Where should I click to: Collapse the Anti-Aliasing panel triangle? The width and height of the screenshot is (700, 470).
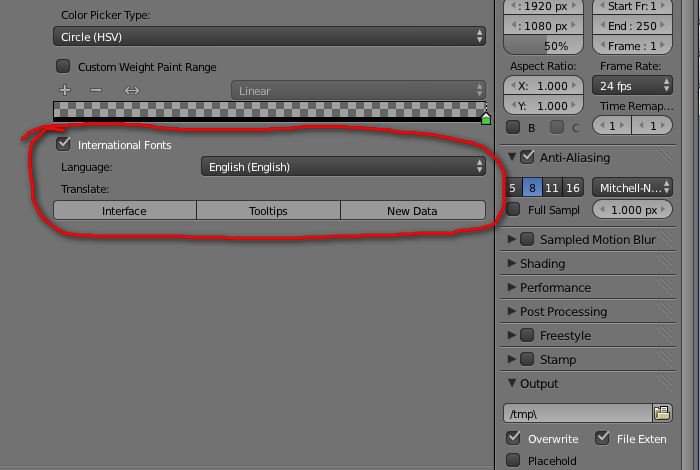click(512, 157)
